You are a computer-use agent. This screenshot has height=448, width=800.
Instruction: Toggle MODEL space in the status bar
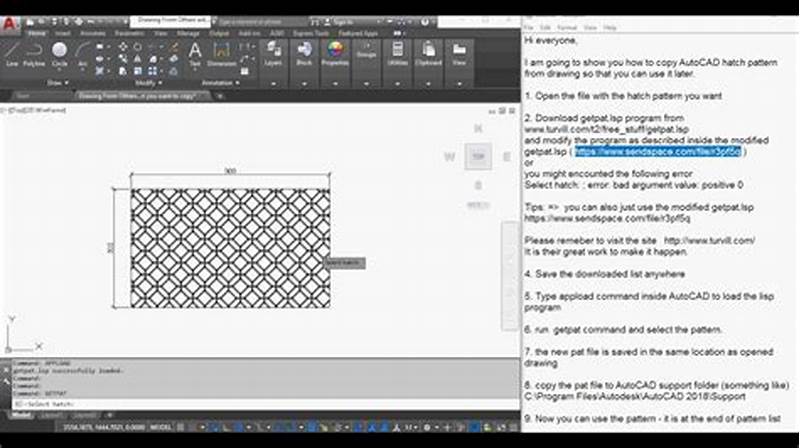click(161, 428)
